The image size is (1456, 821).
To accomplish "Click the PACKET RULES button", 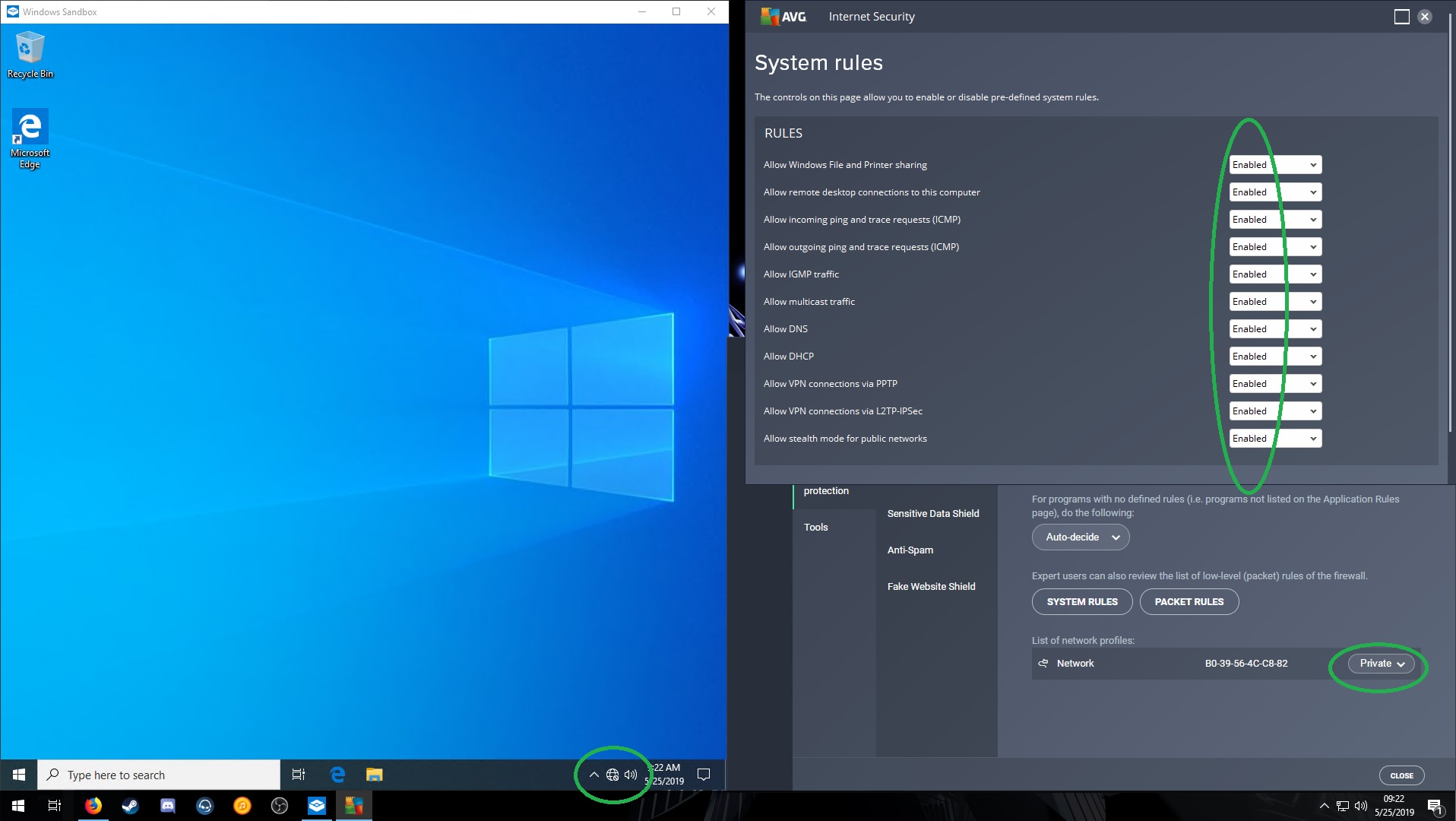I will click(1189, 602).
